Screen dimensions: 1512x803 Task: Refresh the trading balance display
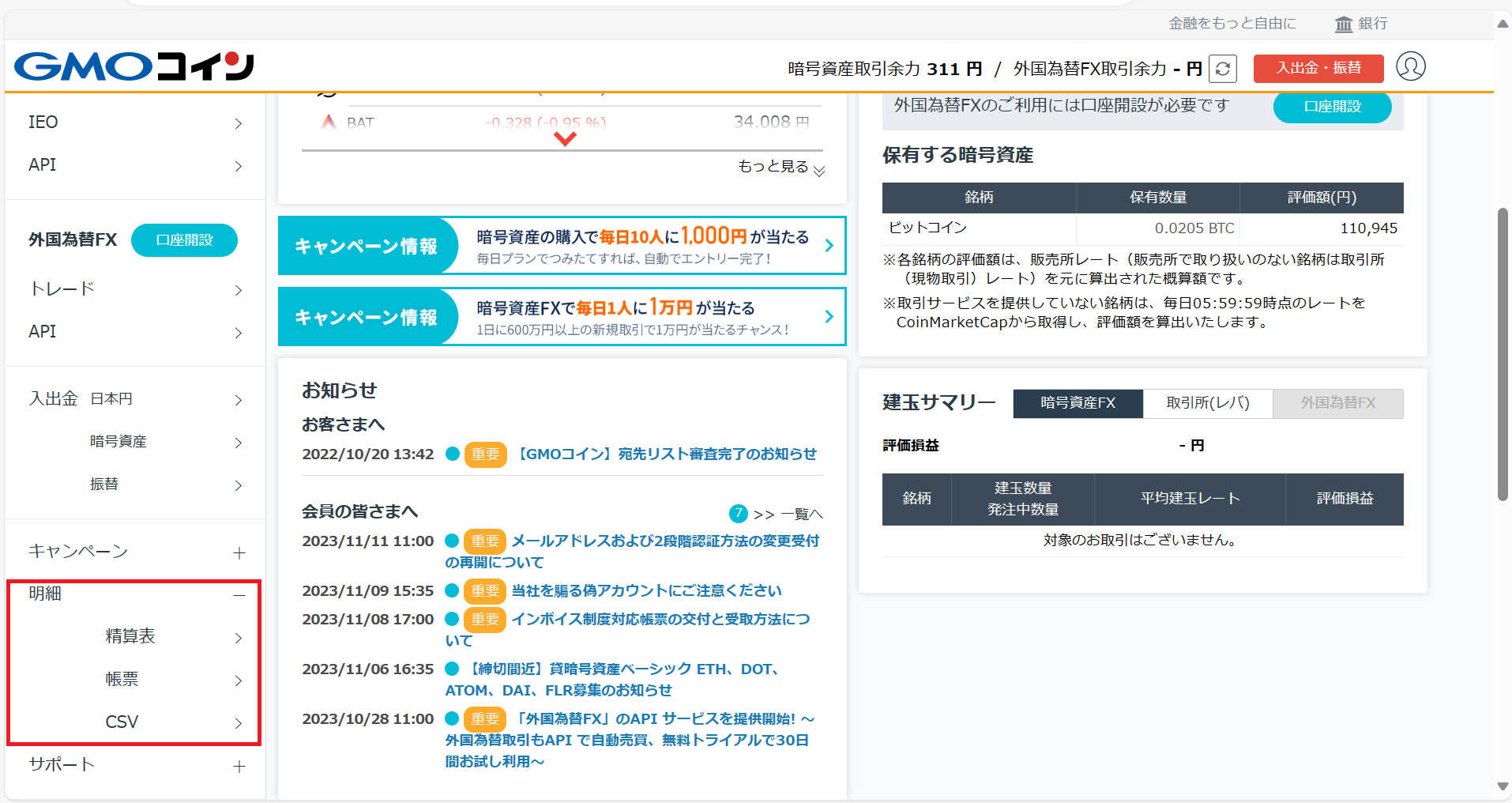pos(1222,69)
